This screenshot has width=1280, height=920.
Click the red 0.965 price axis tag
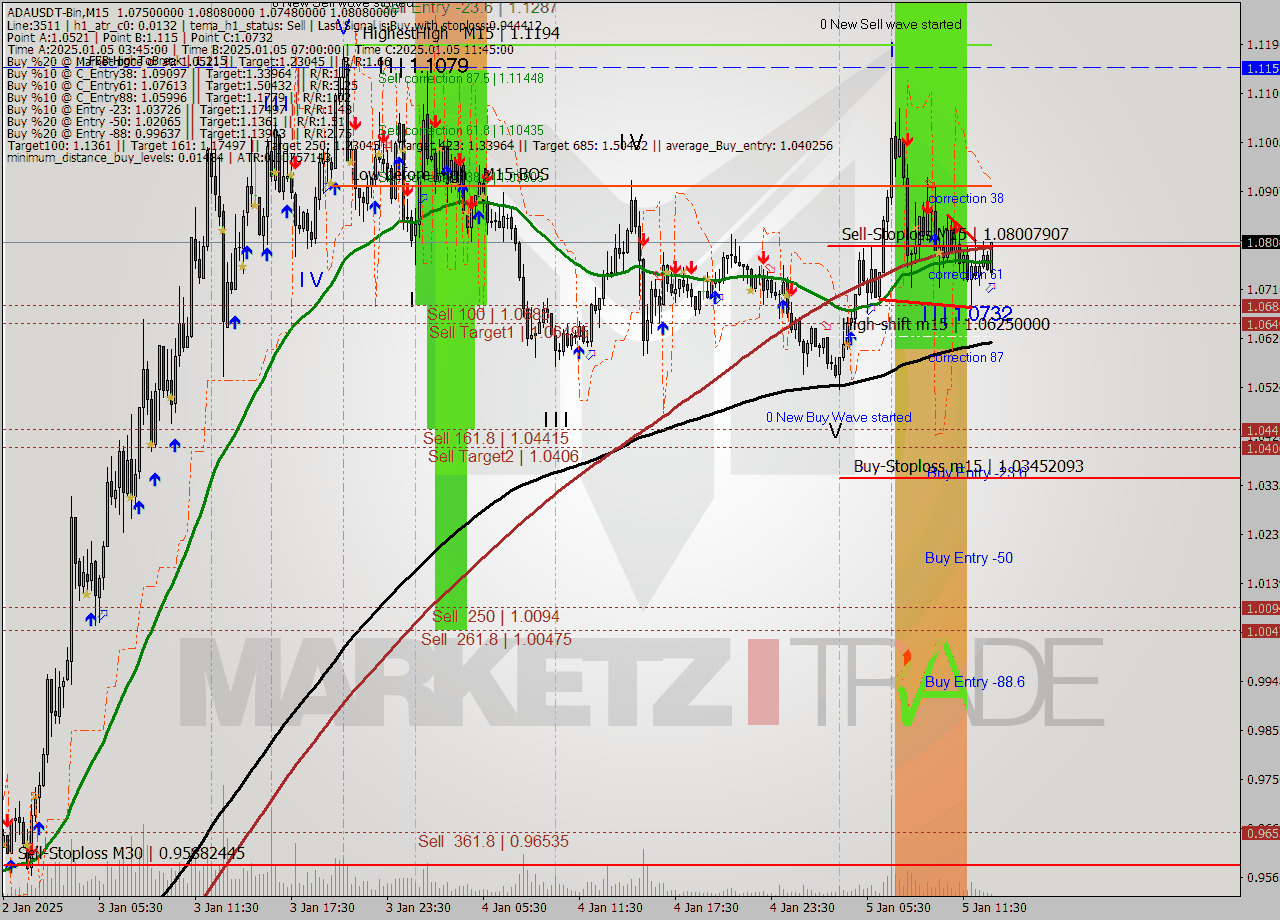point(1260,833)
